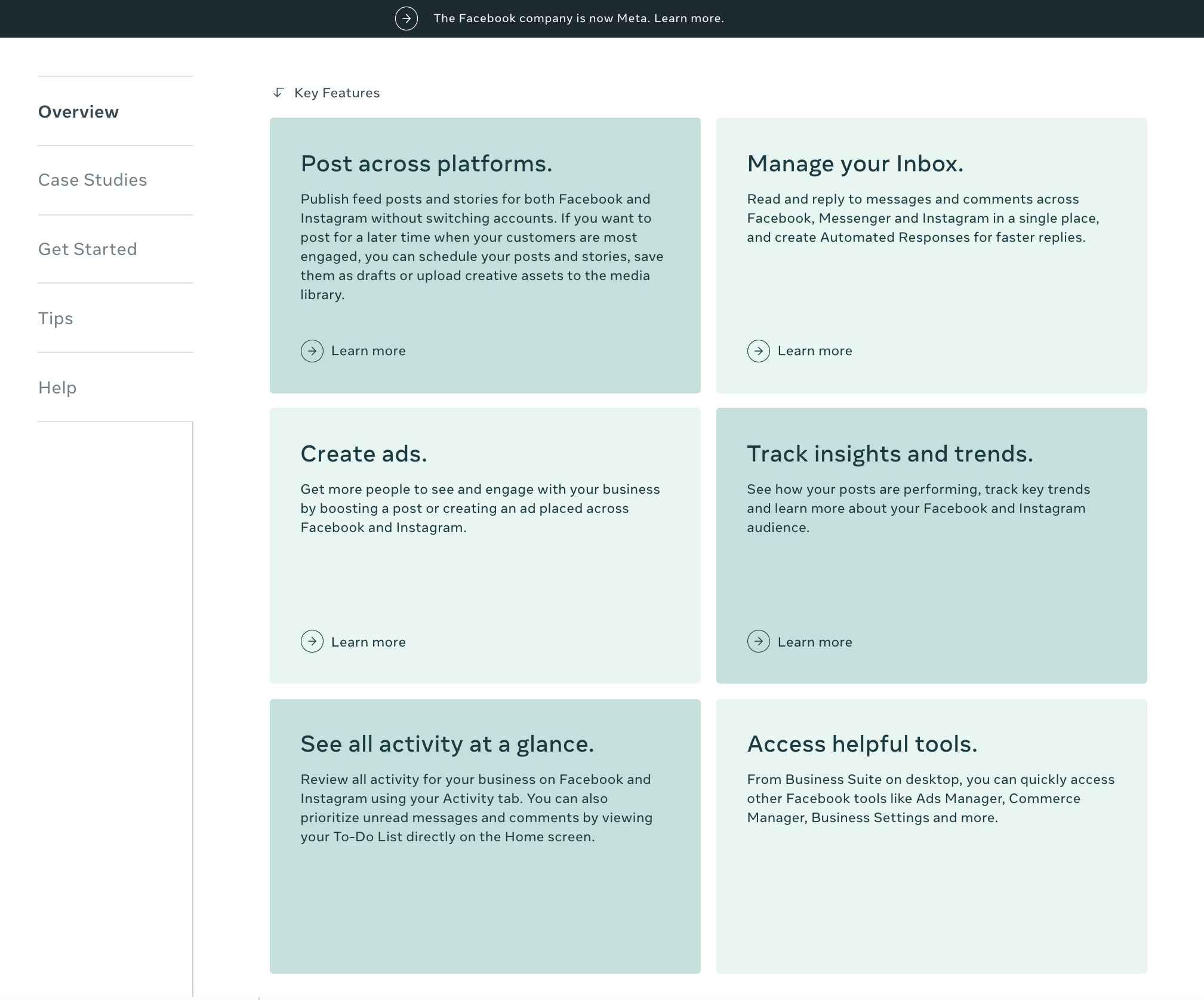Click Learn more for Post across platforms

(x=368, y=351)
